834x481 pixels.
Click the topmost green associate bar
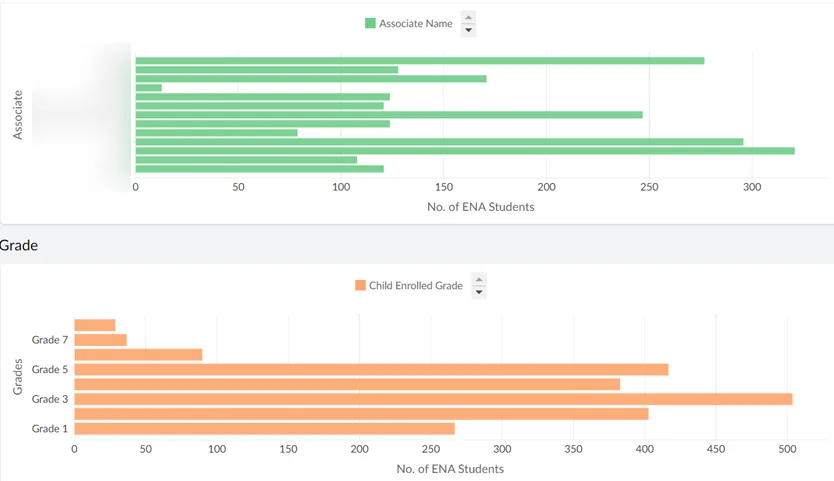pyautogui.click(x=420, y=61)
